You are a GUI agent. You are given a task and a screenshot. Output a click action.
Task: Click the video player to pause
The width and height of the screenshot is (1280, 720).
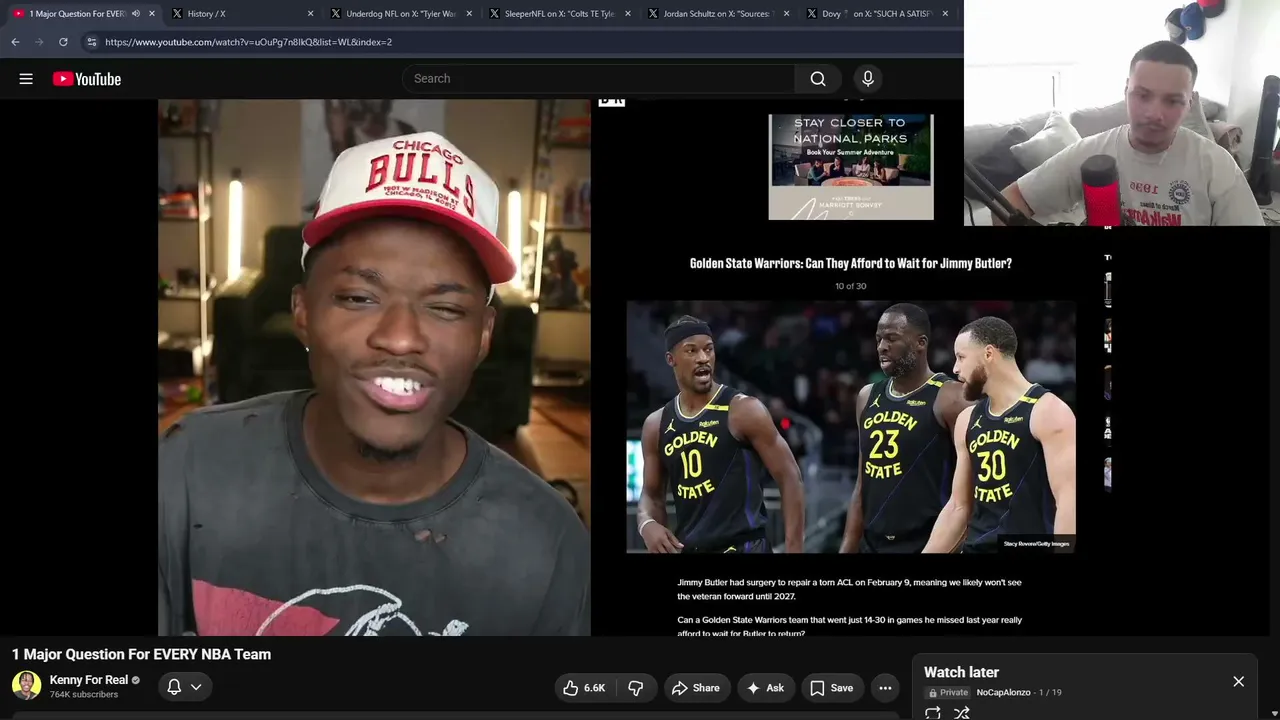pos(636,367)
